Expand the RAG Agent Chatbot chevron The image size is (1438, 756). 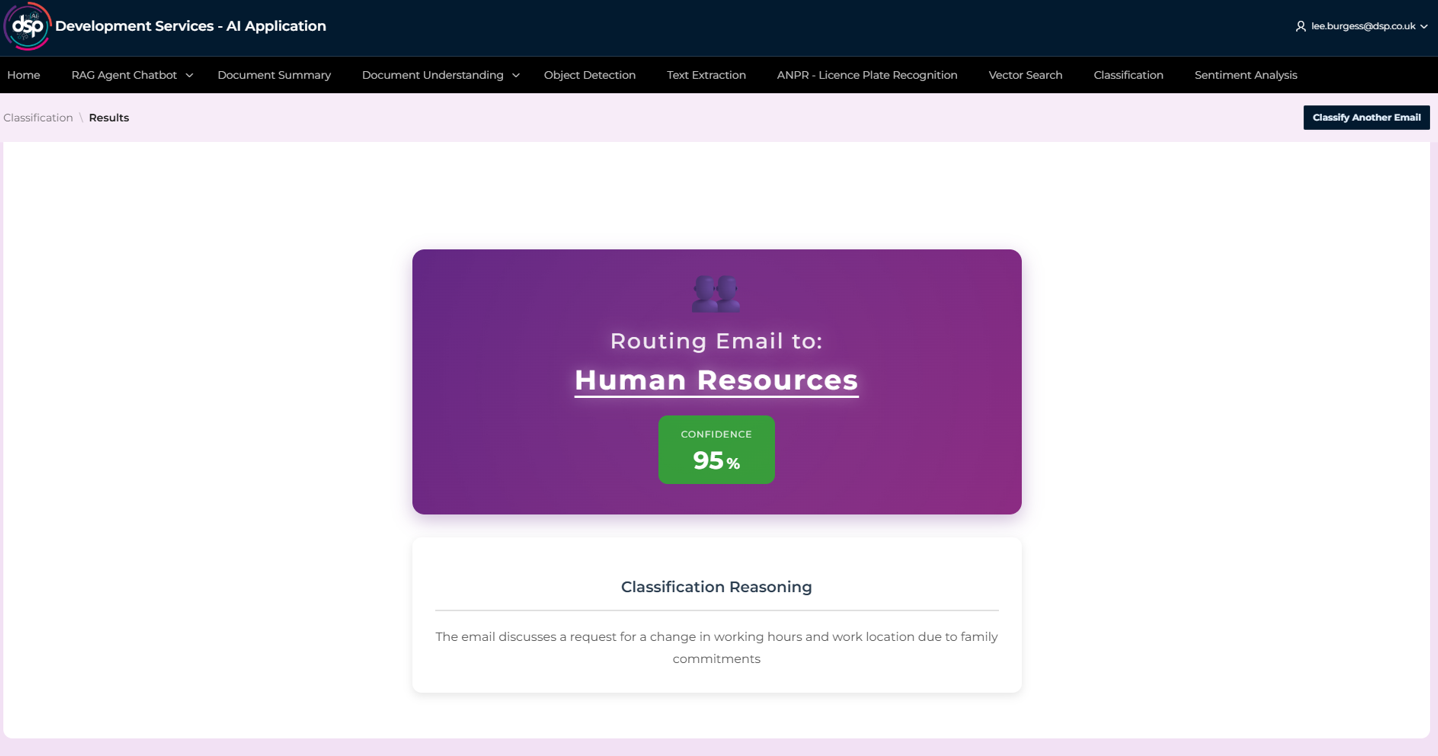[x=189, y=76]
